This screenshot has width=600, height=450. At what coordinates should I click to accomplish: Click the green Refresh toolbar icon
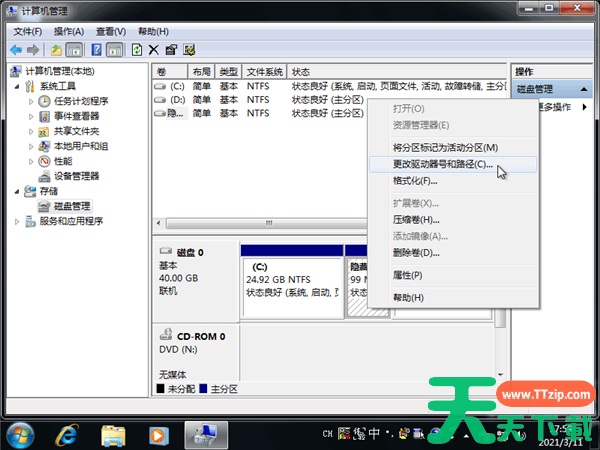(136, 49)
